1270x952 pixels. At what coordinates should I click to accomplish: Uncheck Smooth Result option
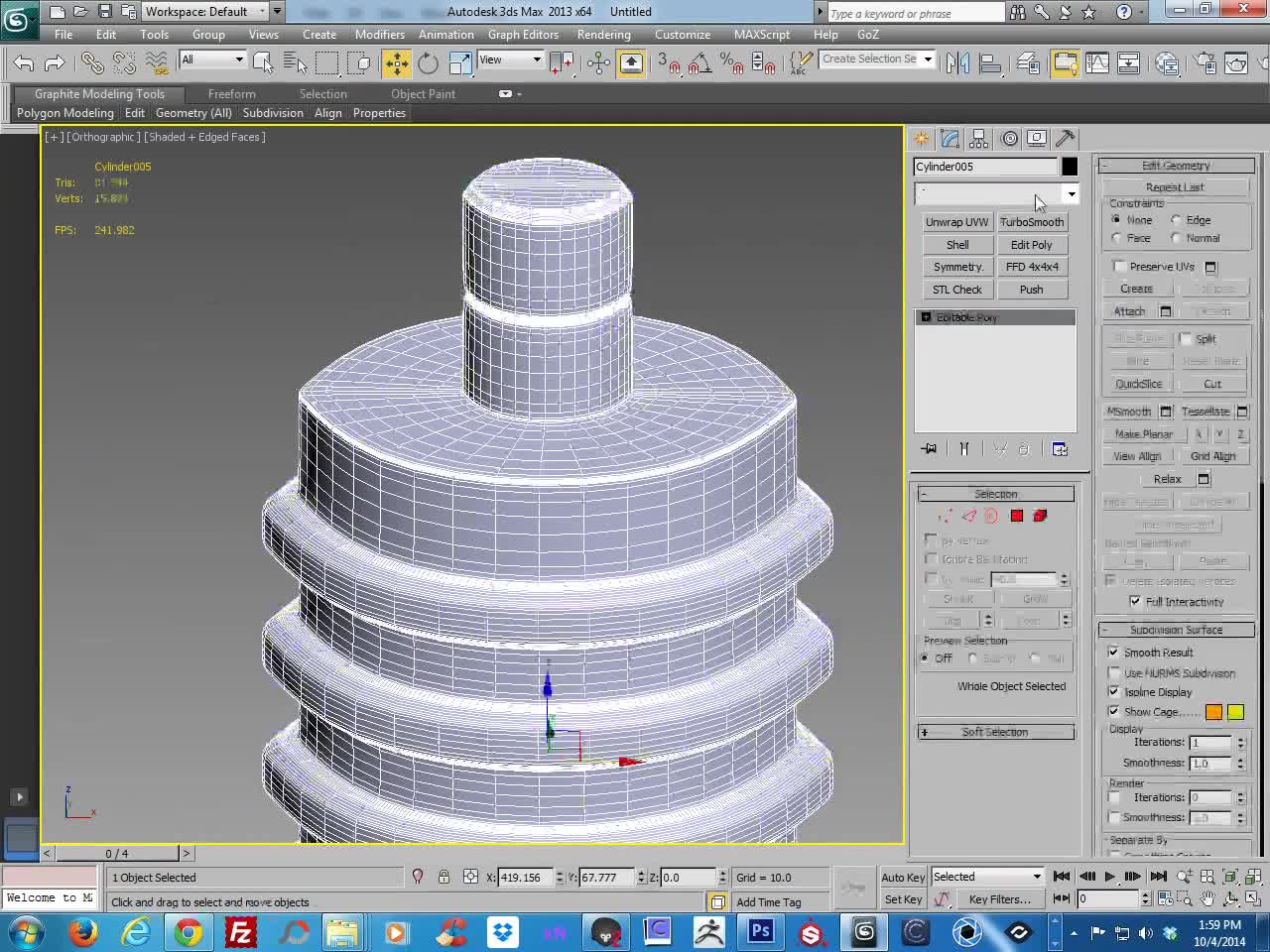click(x=1113, y=653)
